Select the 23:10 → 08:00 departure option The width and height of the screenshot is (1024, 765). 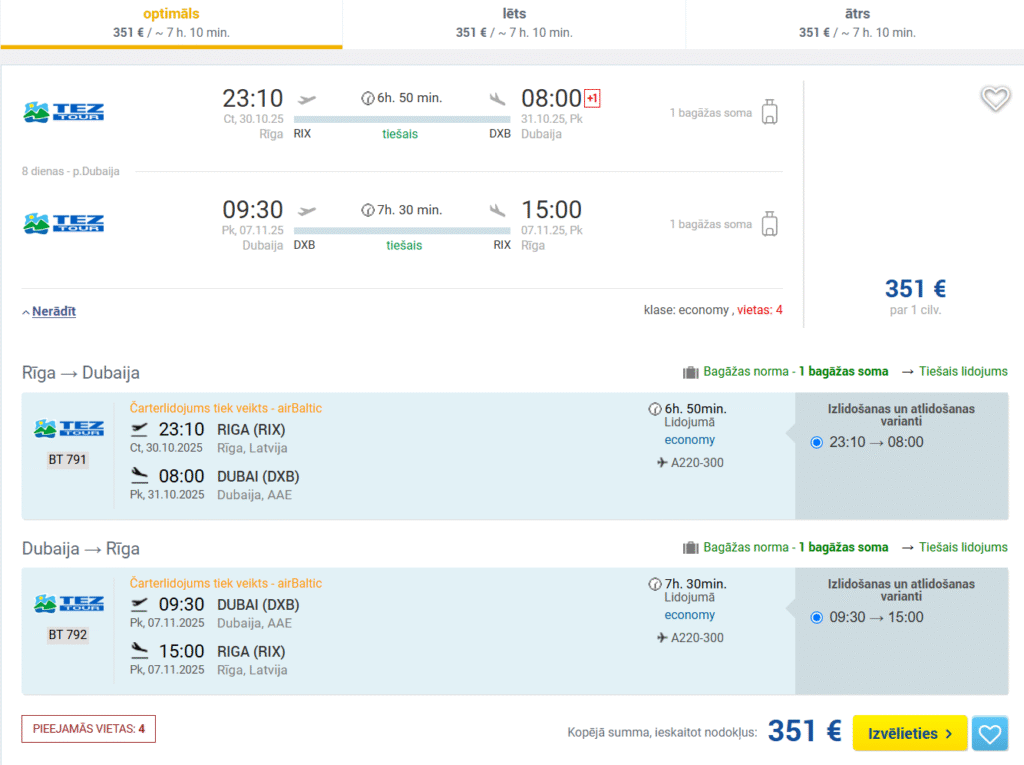tap(817, 442)
